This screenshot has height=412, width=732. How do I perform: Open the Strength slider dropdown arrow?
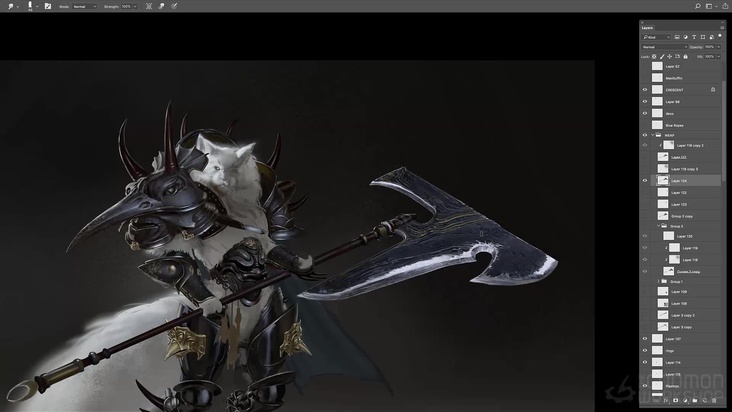[x=135, y=7]
